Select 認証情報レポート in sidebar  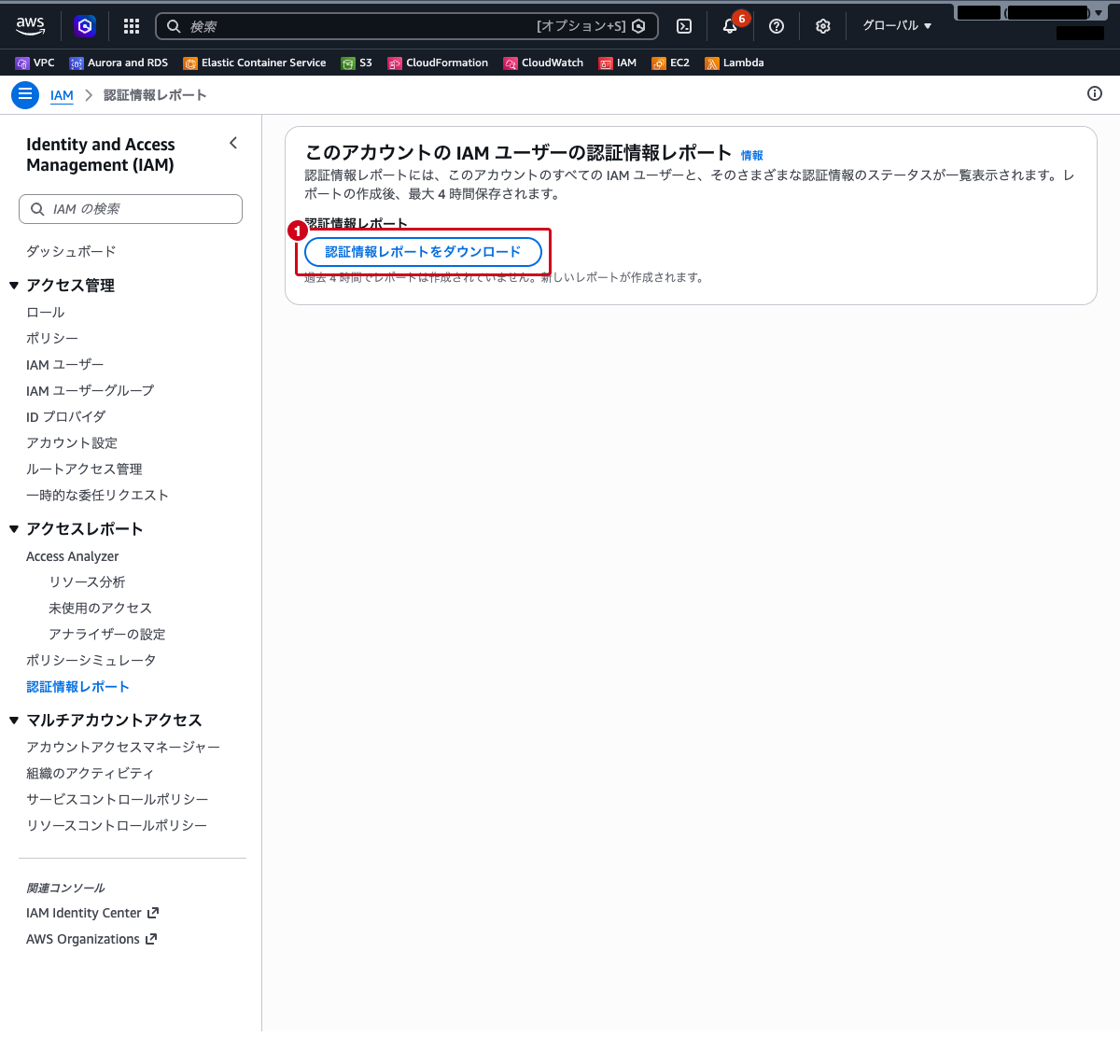pyautogui.click(x=77, y=686)
